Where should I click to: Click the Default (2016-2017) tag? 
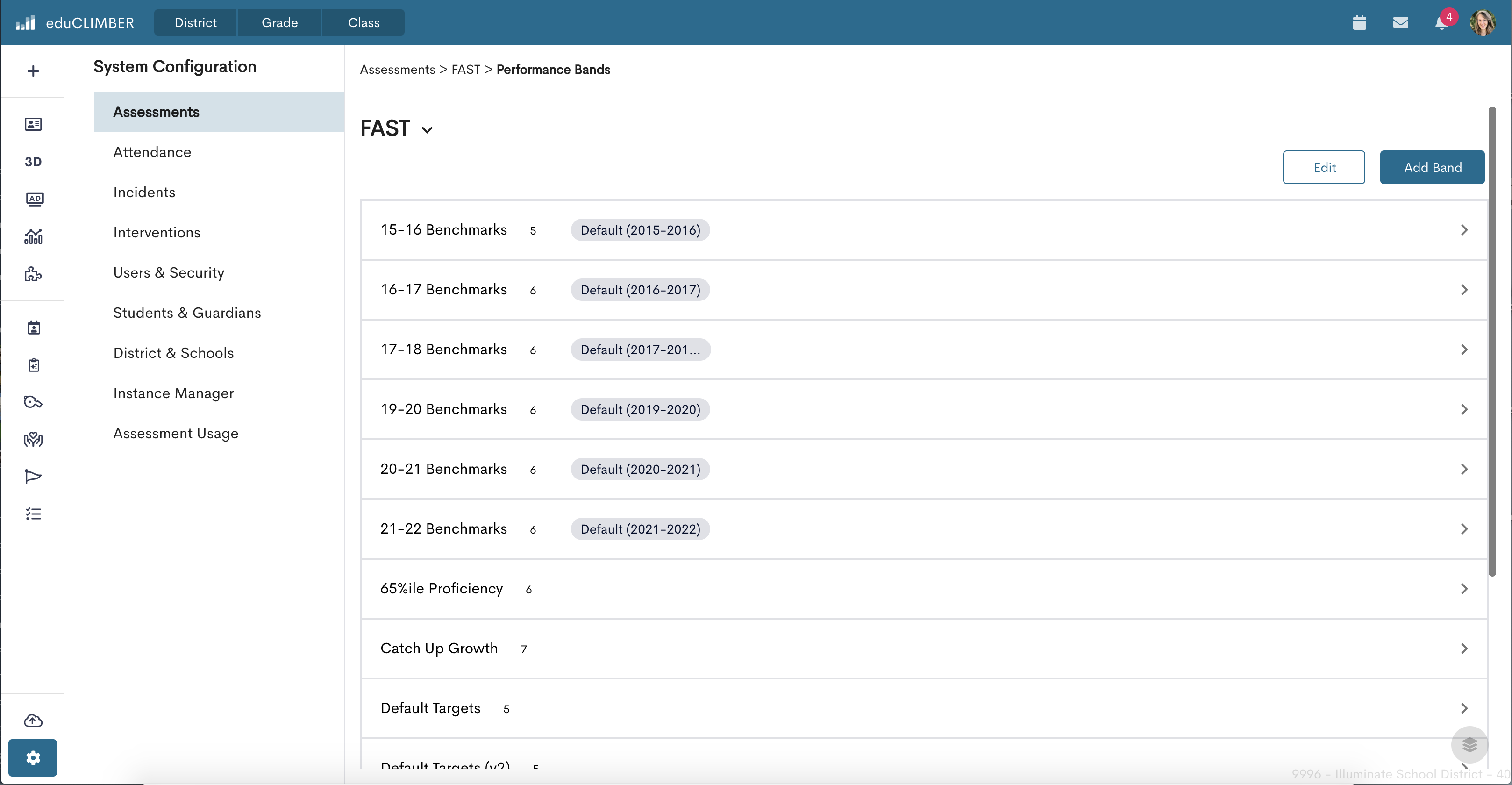[641, 289]
